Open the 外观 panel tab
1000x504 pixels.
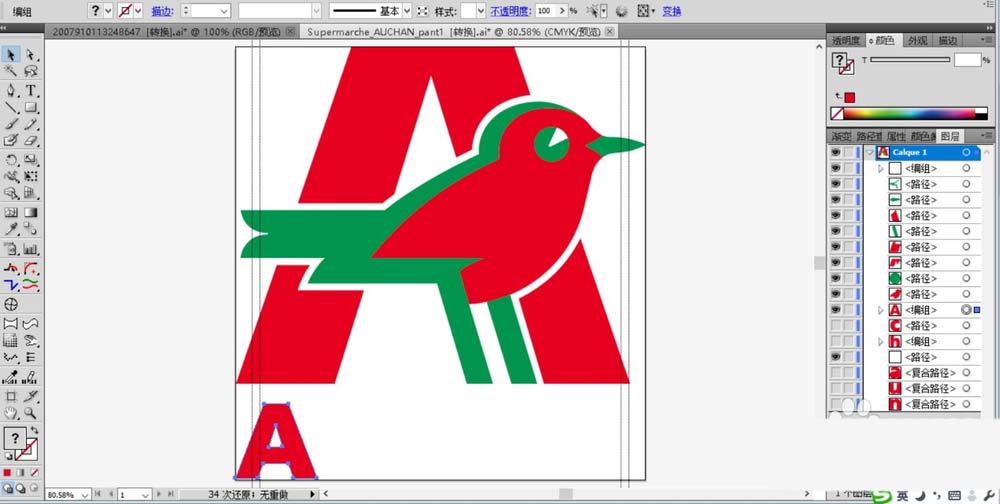pos(917,40)
